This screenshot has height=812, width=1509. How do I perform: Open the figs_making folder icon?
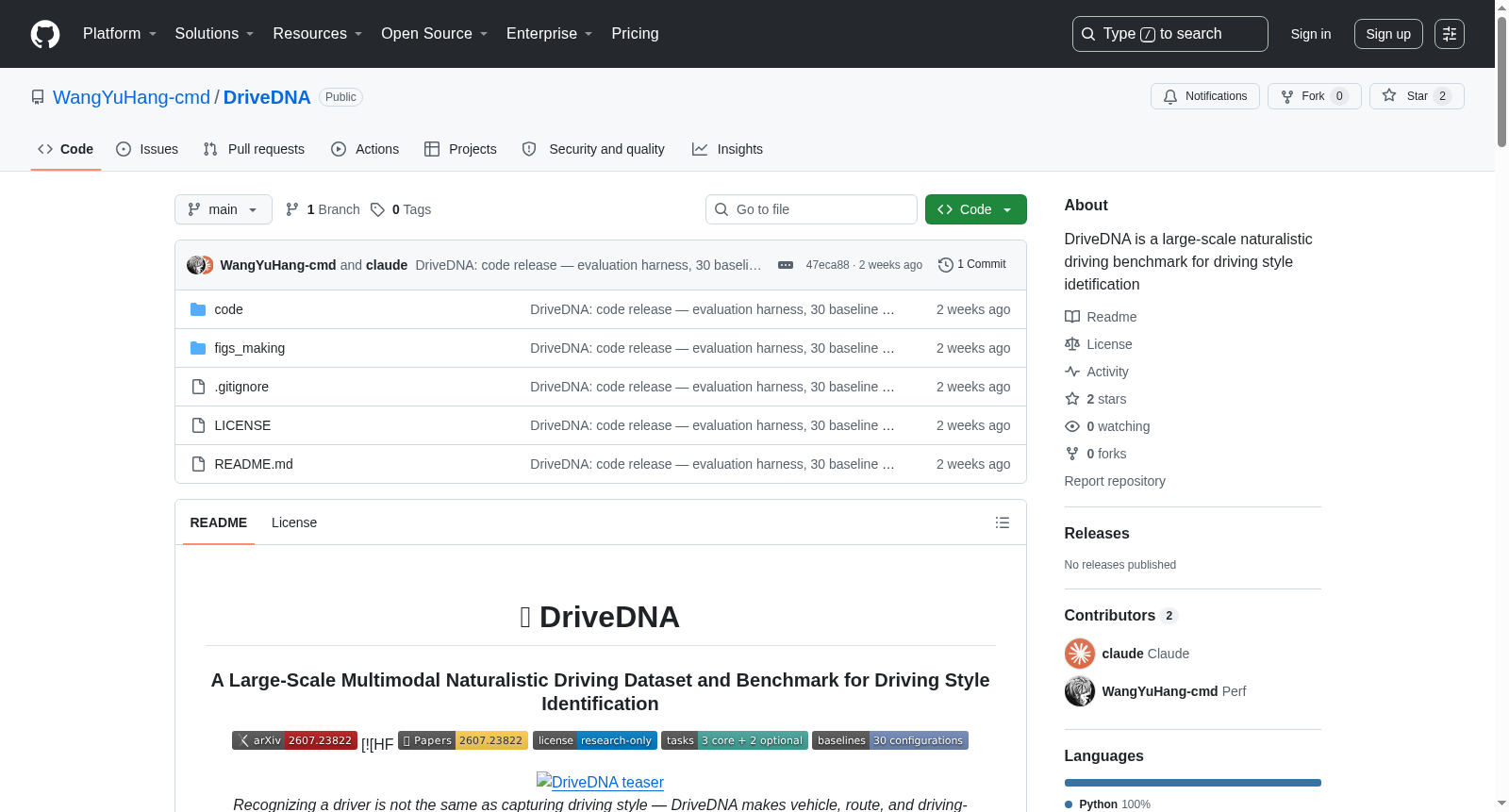198,348
